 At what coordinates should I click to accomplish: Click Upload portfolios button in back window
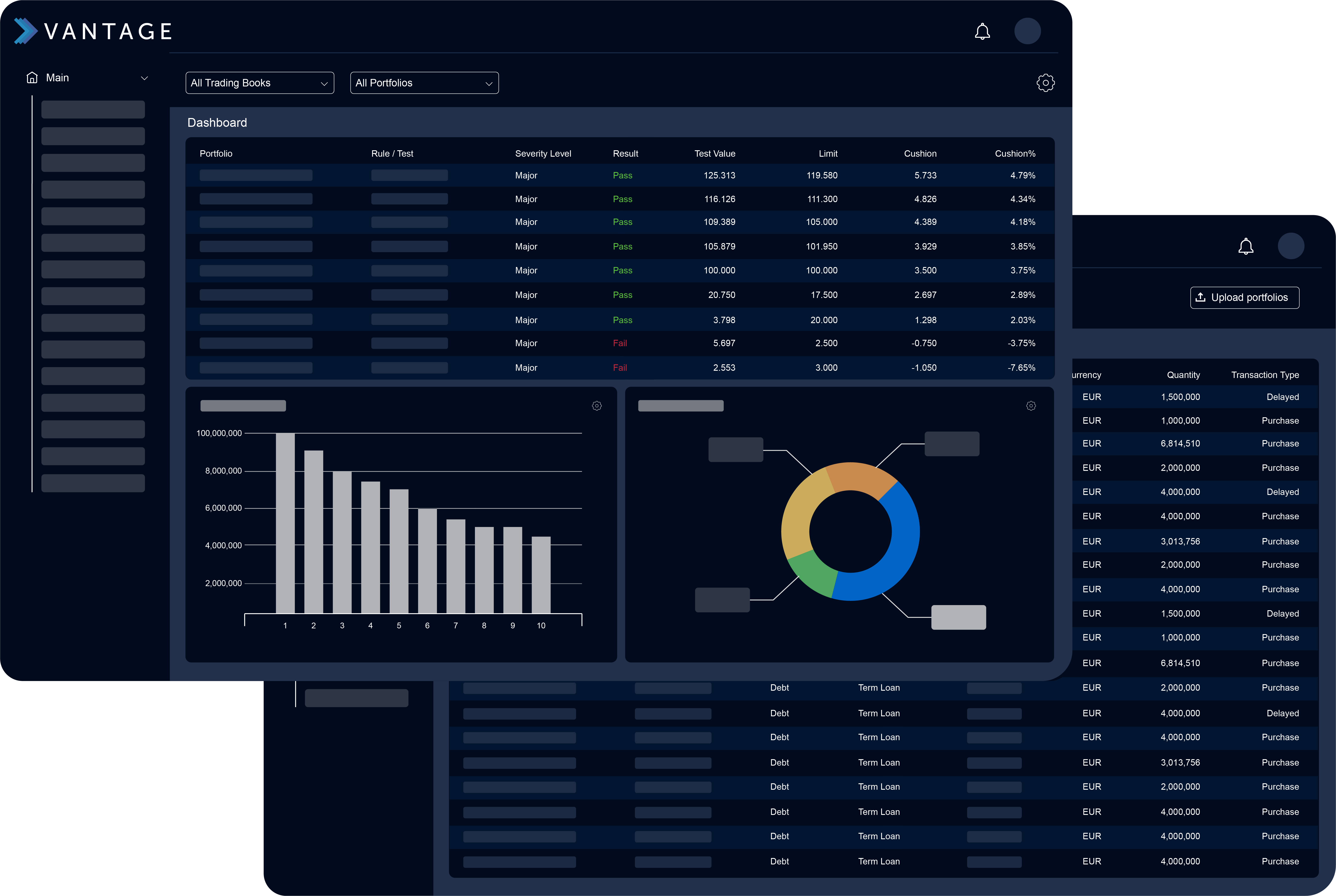1245,298
